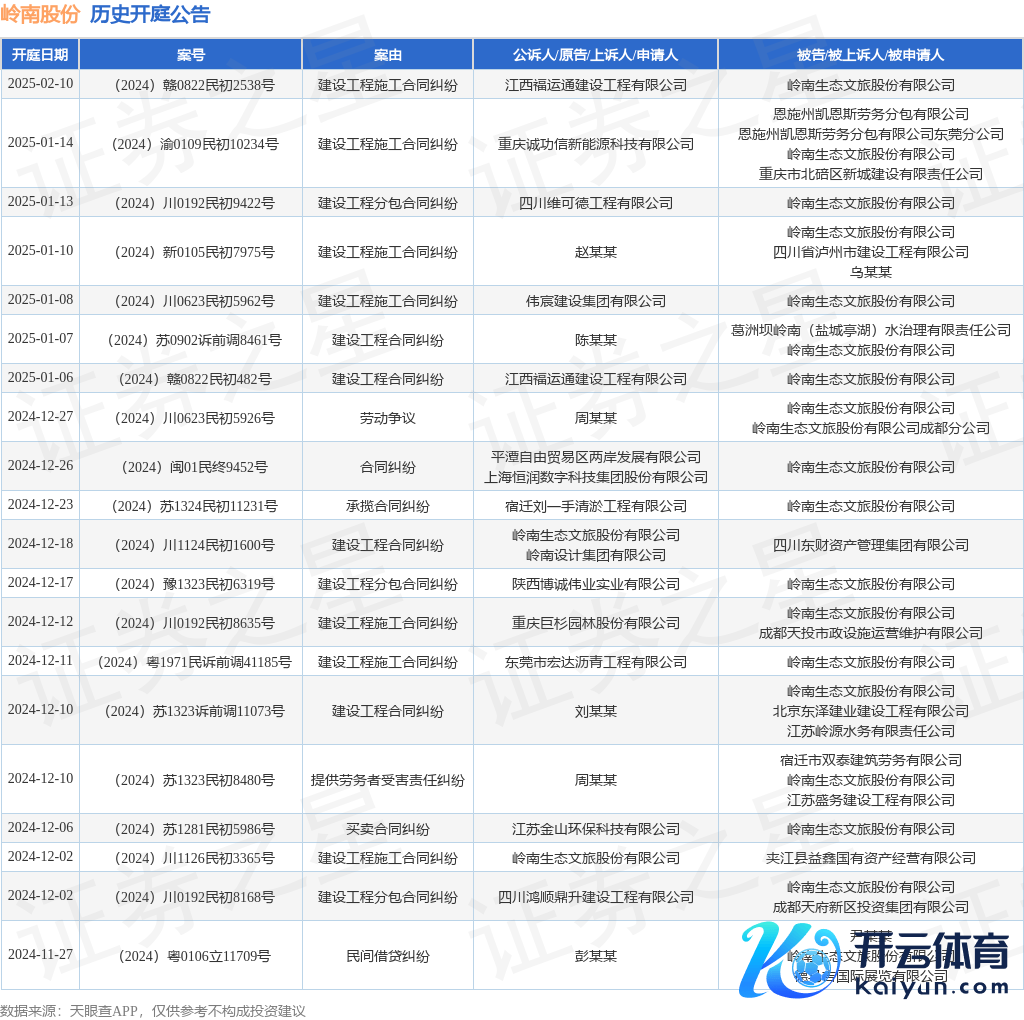
Task: Select the 劳动争议 case cause cell
Action: [x=387, y=418]
